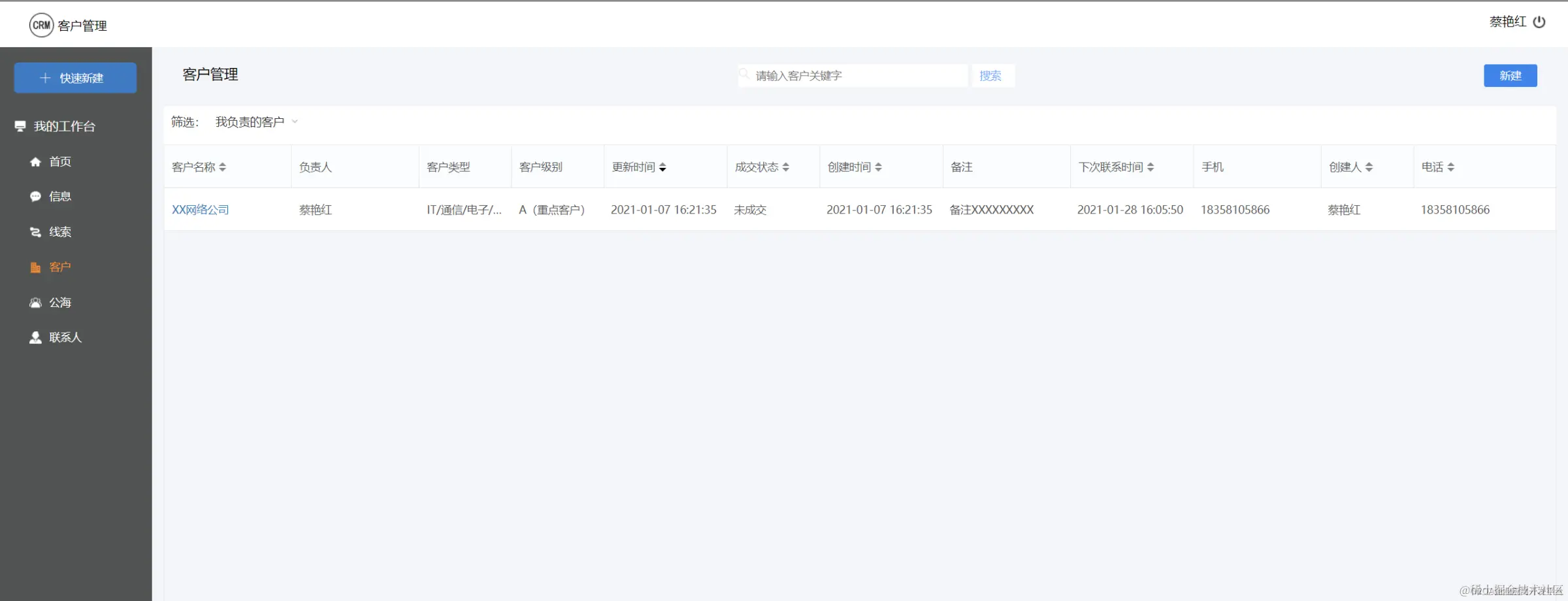Screen dimensions: 1568x601
Task: Sort by 创建人 column arrows
Action: [1369, 167]
